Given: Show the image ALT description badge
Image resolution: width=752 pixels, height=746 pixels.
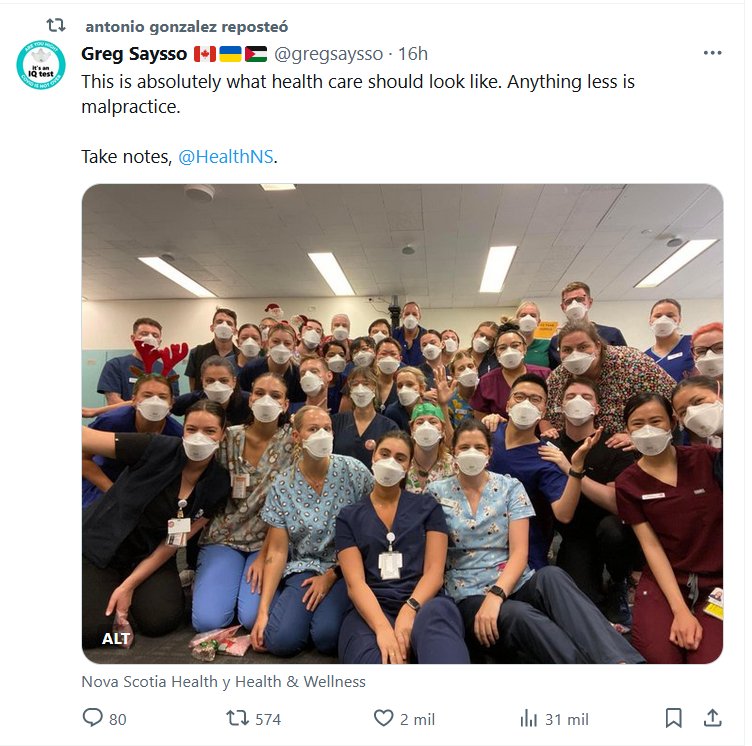Looking at the screenshot, I should [116, 638].
